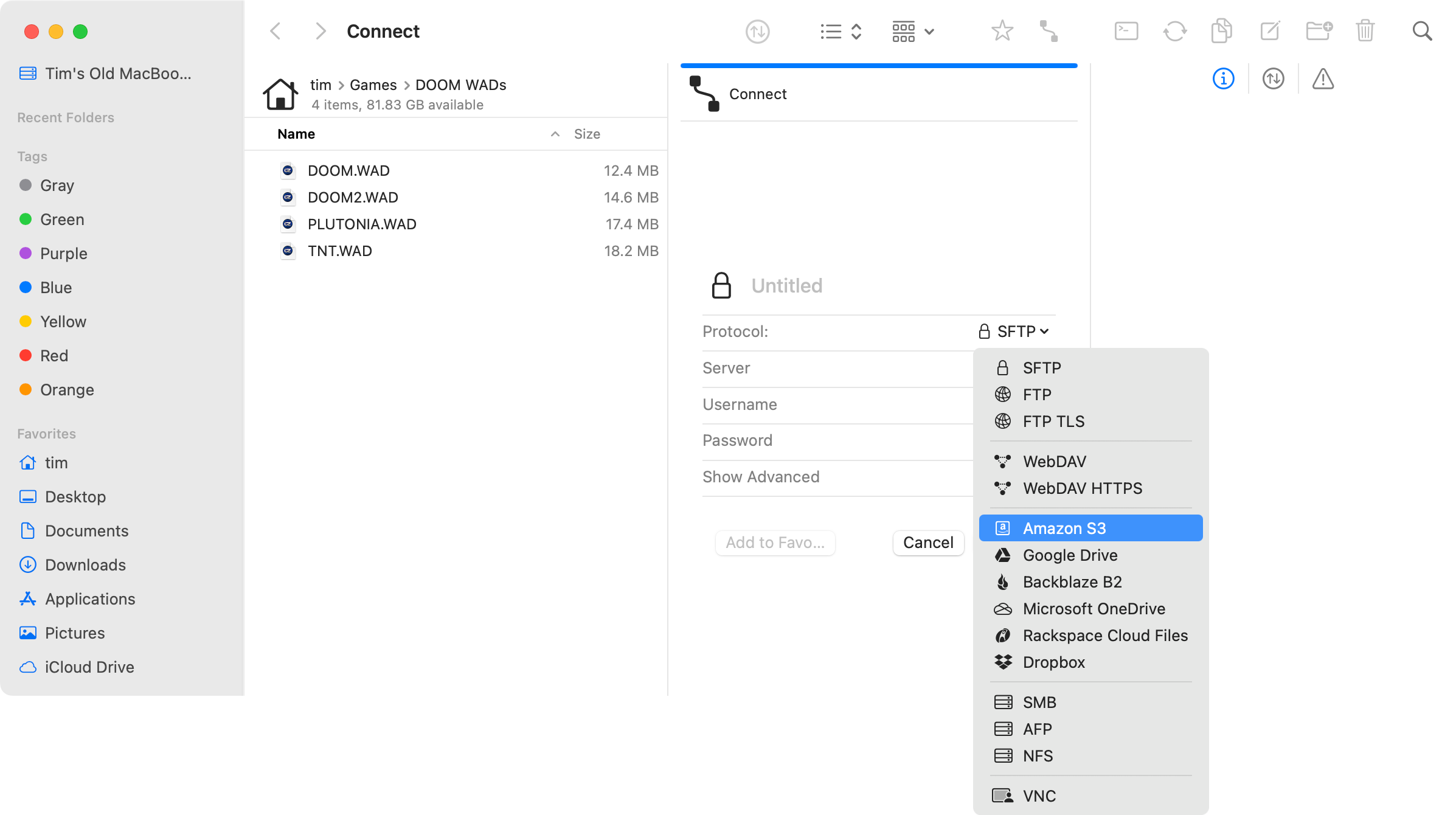1456x815 pixels.
Task: Click the refresh sync icon
Action: coord(1174,31)
